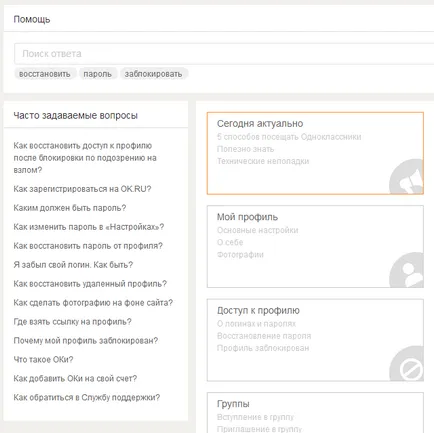
Task: Open Как изменить пароль в «Настройках»? question
Action: coord(89,227)
